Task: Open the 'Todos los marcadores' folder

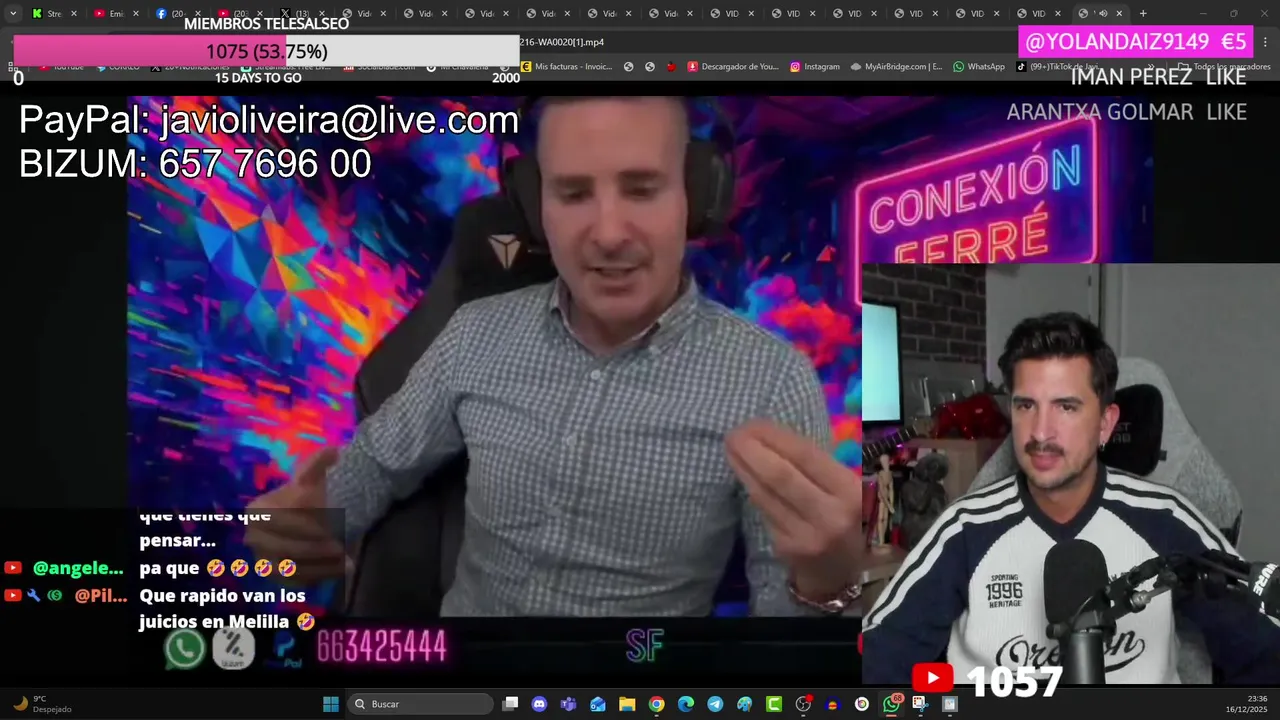Action: (x=1224, y=67)
